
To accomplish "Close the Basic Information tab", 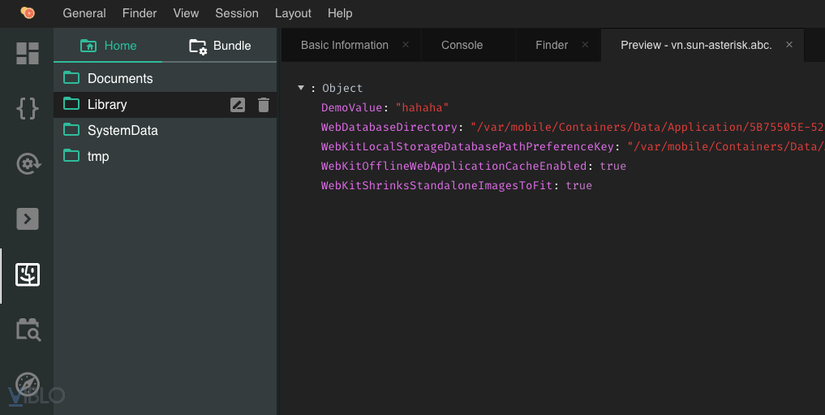I will click(x=405, y=45).
